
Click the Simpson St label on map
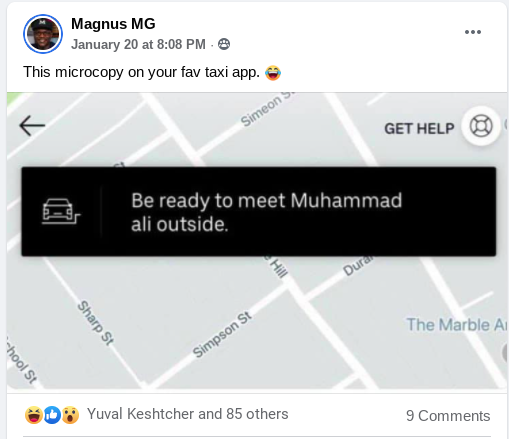point(222,334)
